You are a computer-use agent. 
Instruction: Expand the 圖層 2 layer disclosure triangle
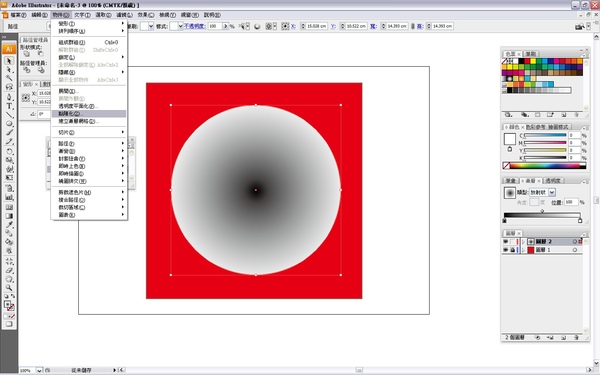pos(523,241)
